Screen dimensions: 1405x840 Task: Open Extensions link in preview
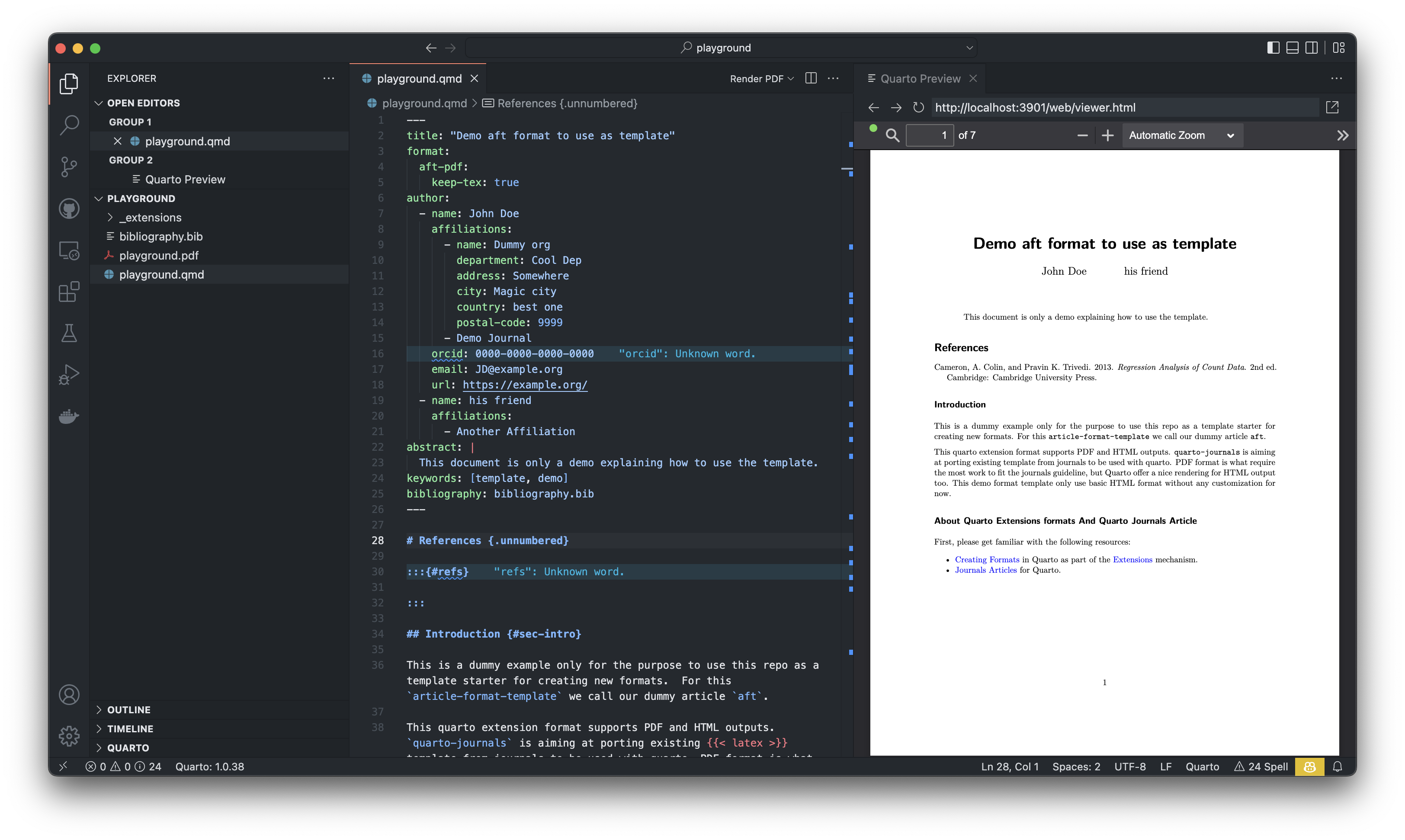pyautogui.click(x=1132, y=560)
